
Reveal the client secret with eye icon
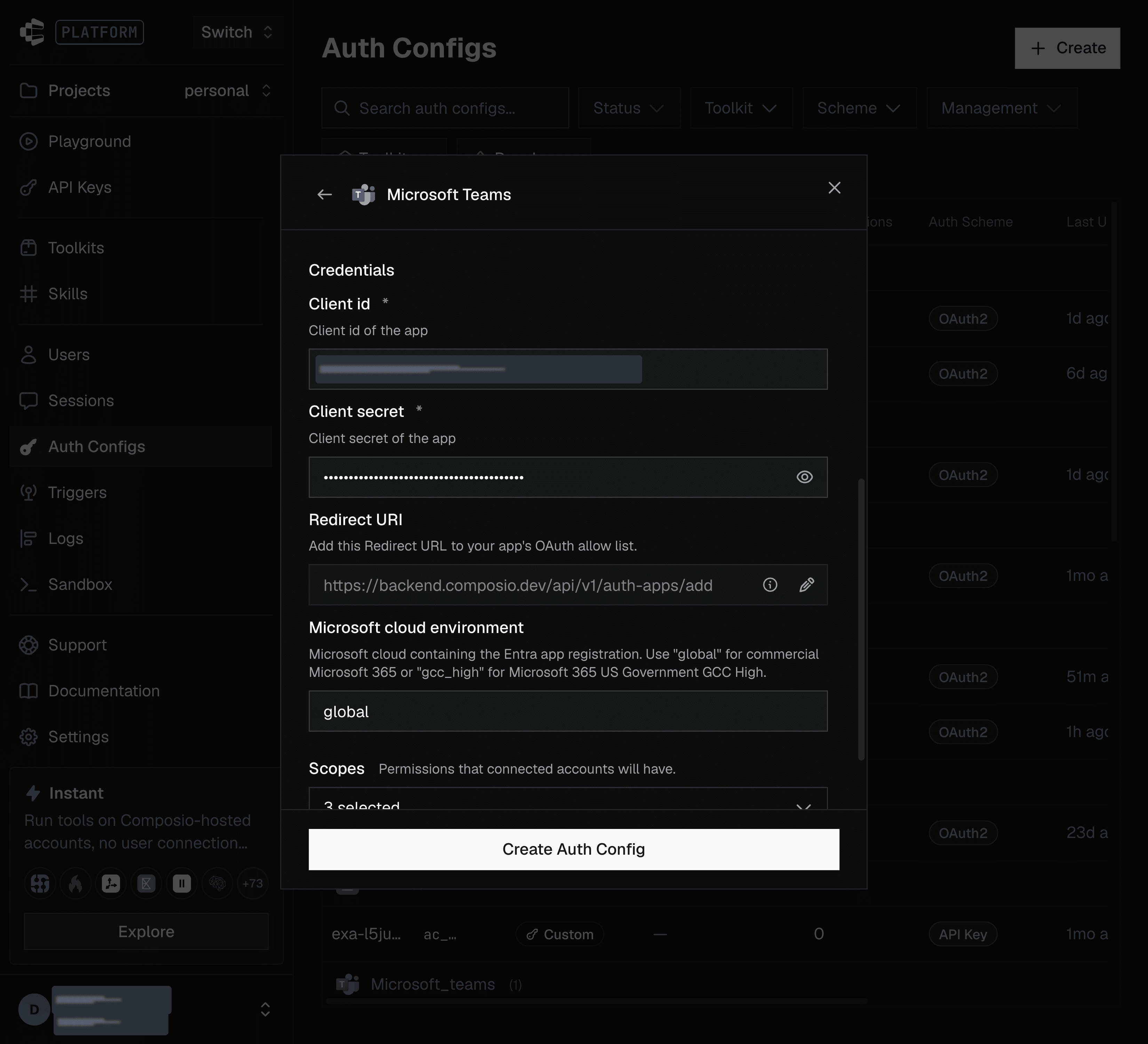click(x=804, y=477)
